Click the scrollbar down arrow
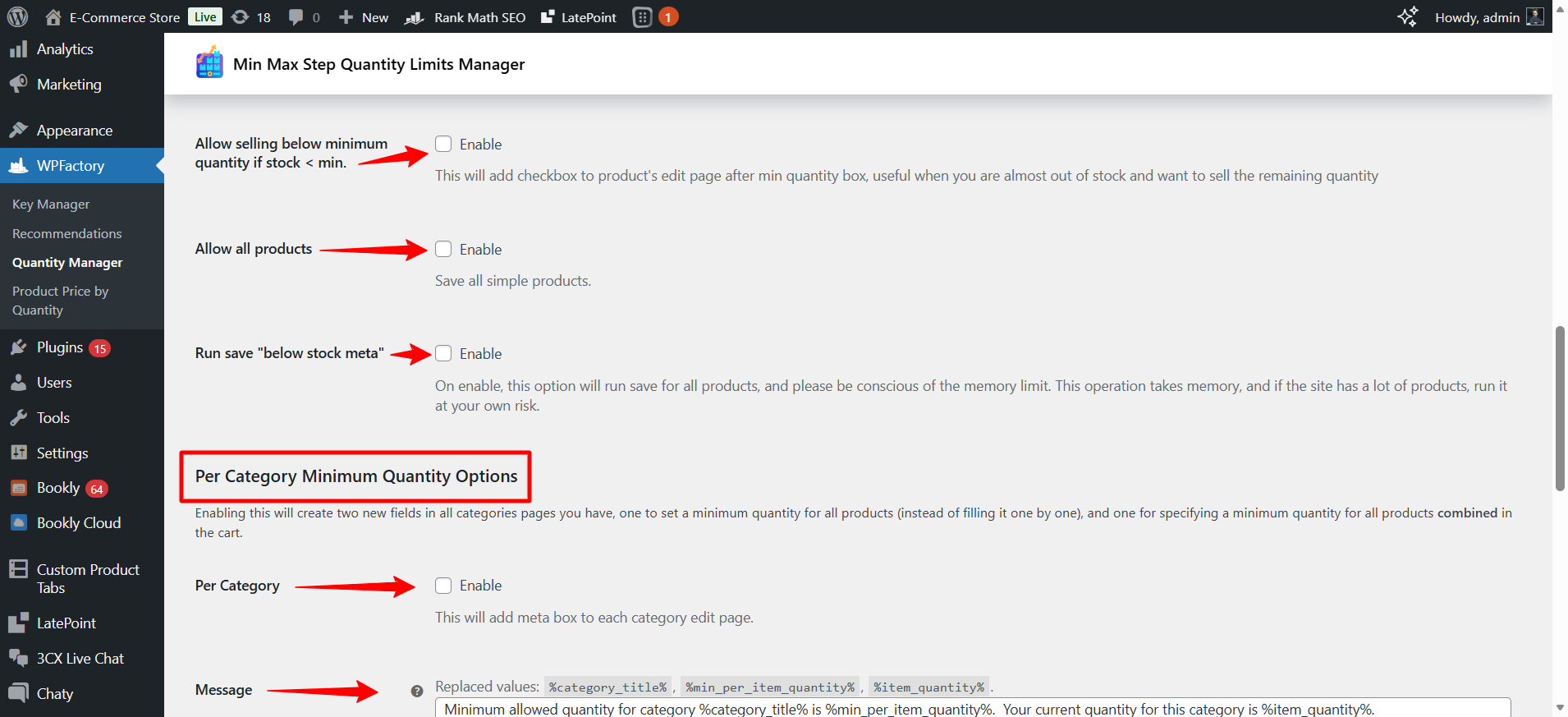 pos(1560,708)
